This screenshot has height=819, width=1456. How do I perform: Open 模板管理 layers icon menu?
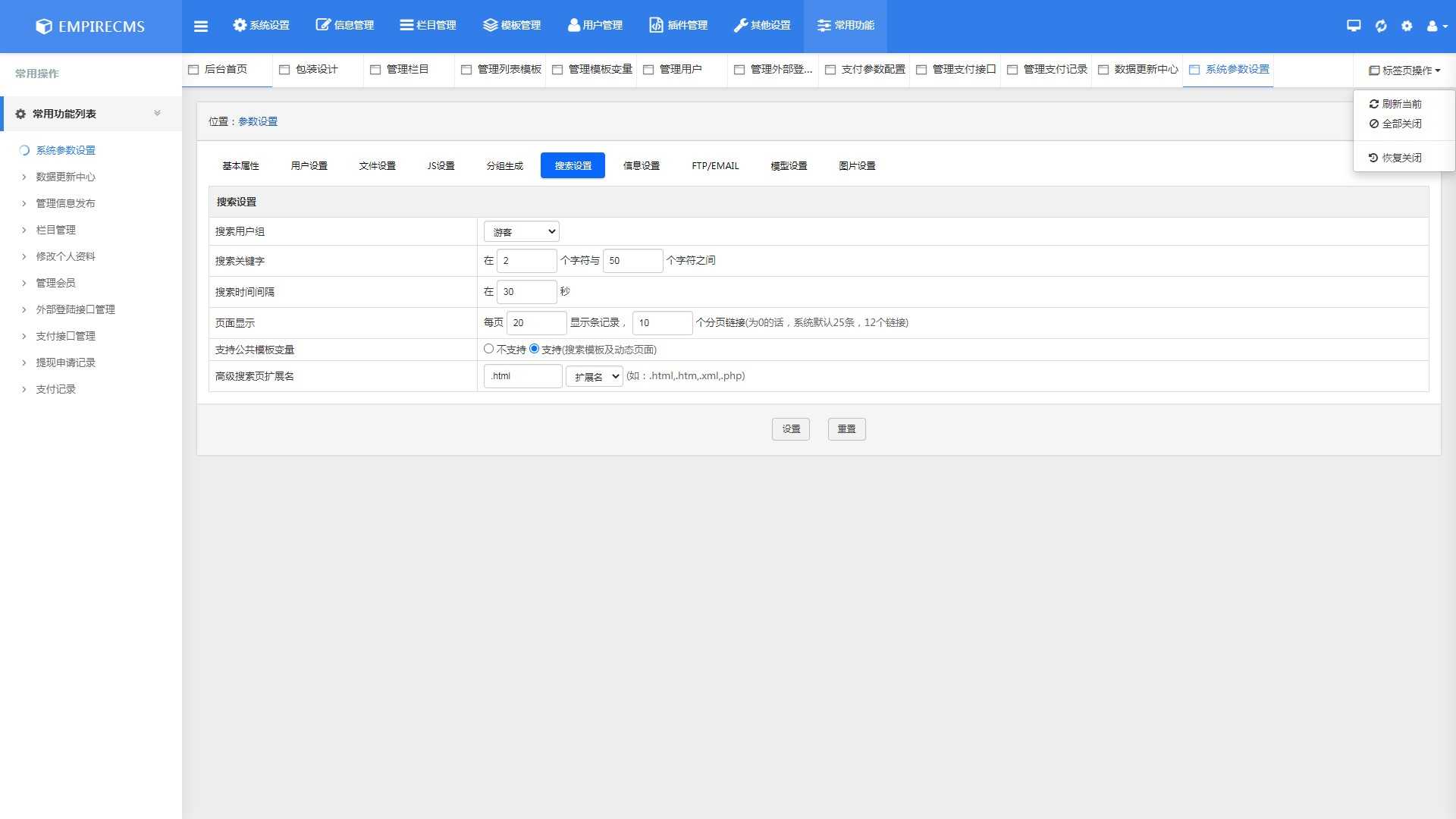tap(512, 26)
